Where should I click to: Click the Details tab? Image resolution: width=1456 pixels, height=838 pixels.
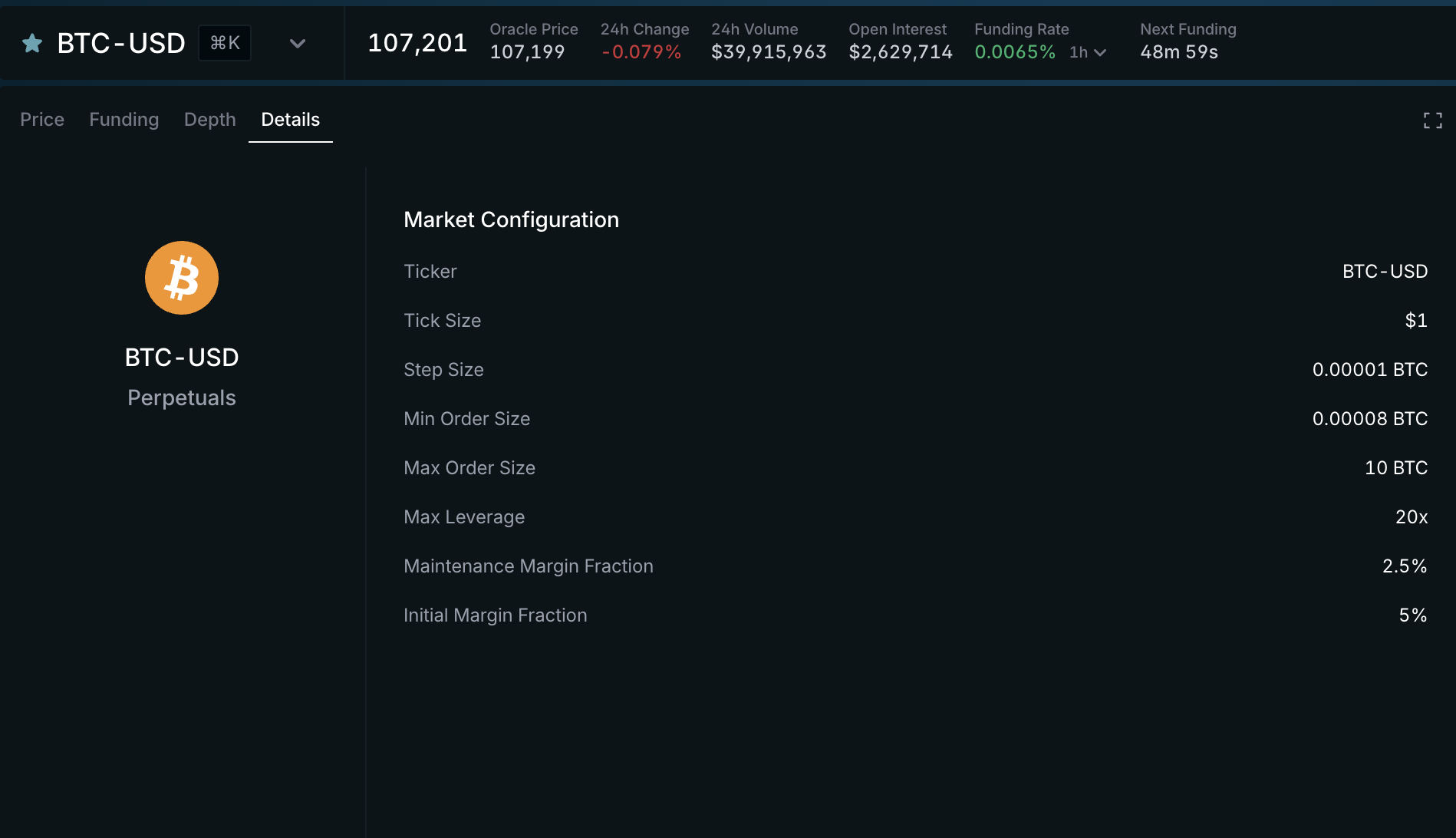(291, 120)
